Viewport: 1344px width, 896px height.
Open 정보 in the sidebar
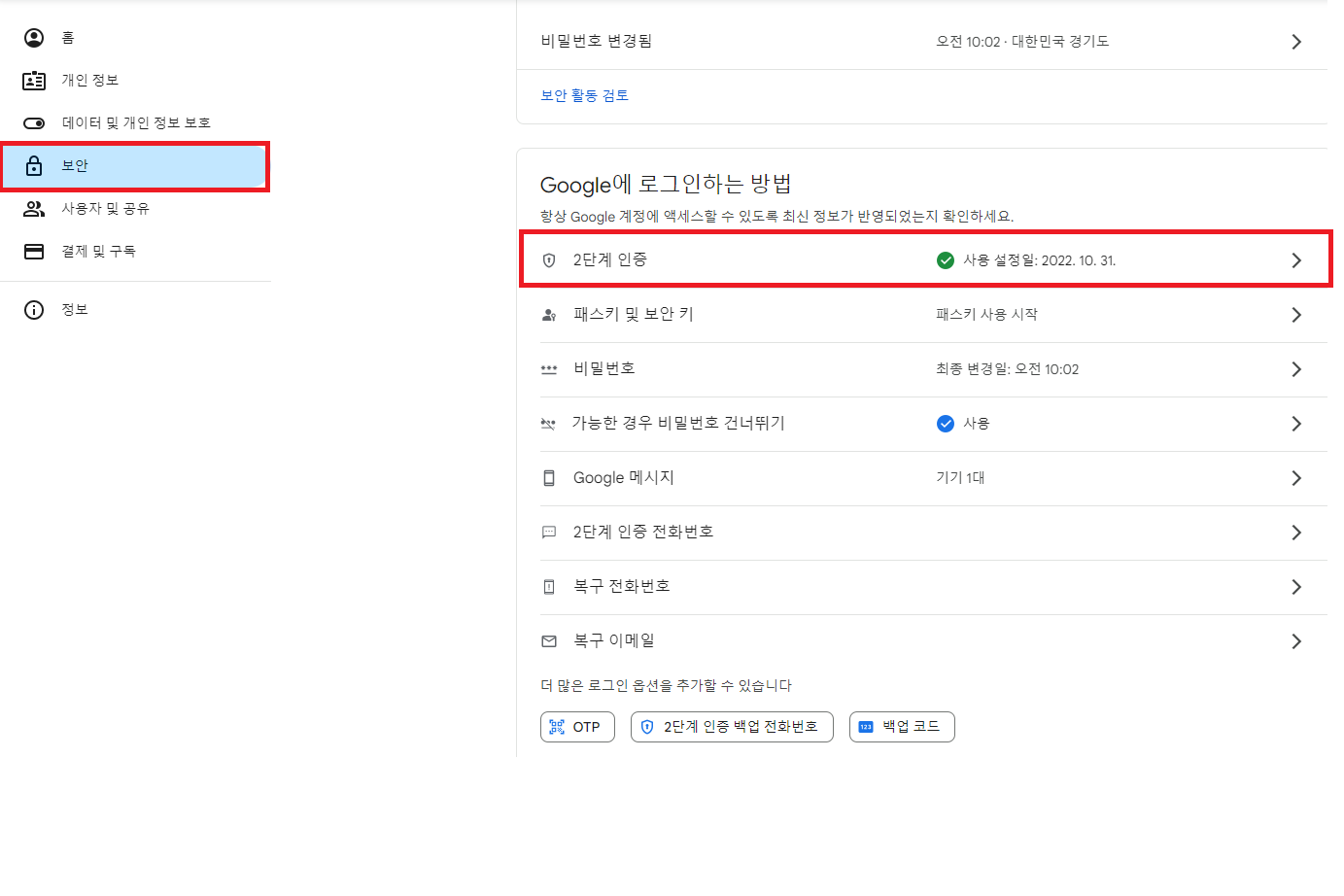point(135,310)
